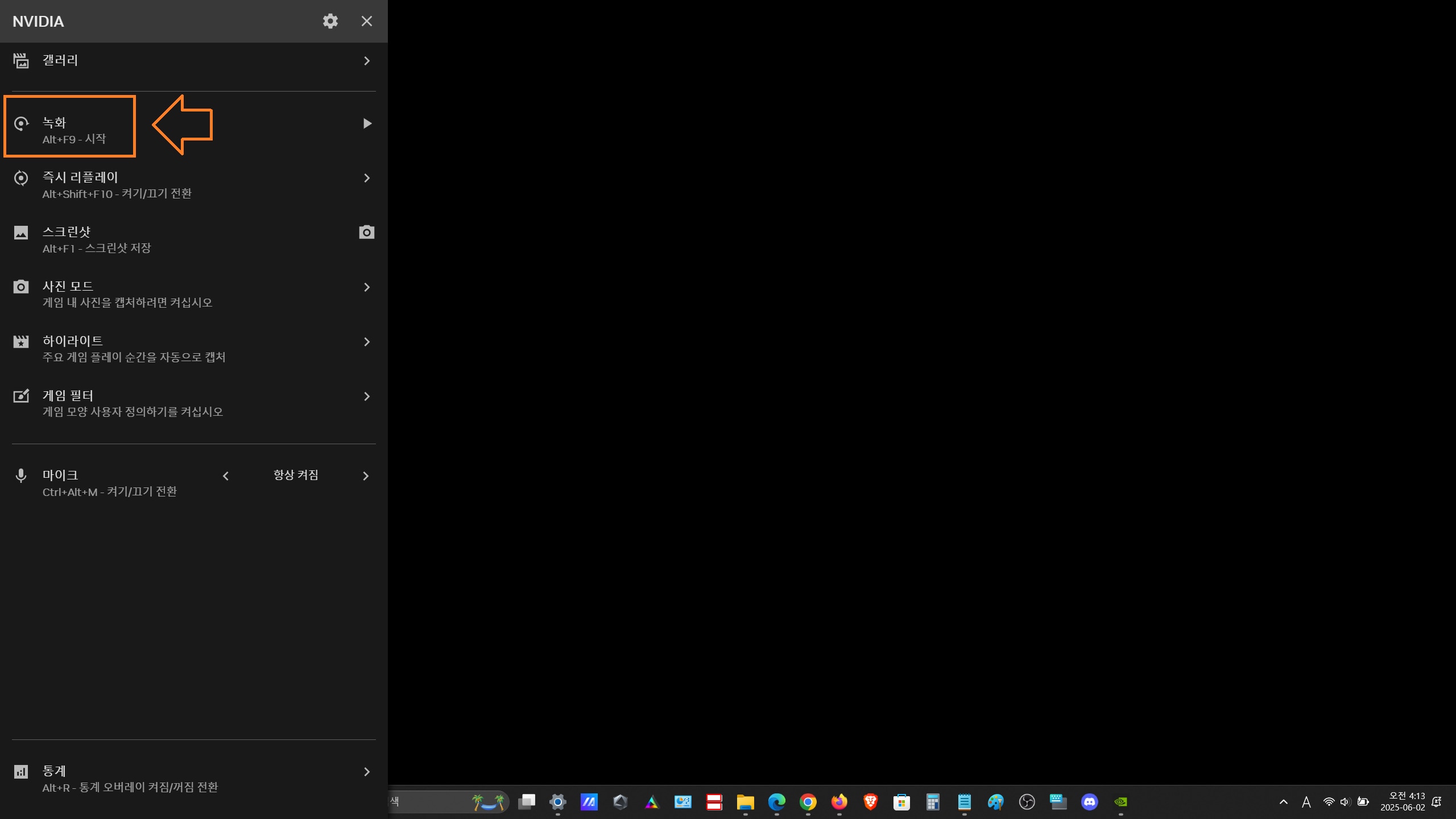1456x819 pixels.
Task: Show hidden system tray icons
Action: coord(1284,802)
